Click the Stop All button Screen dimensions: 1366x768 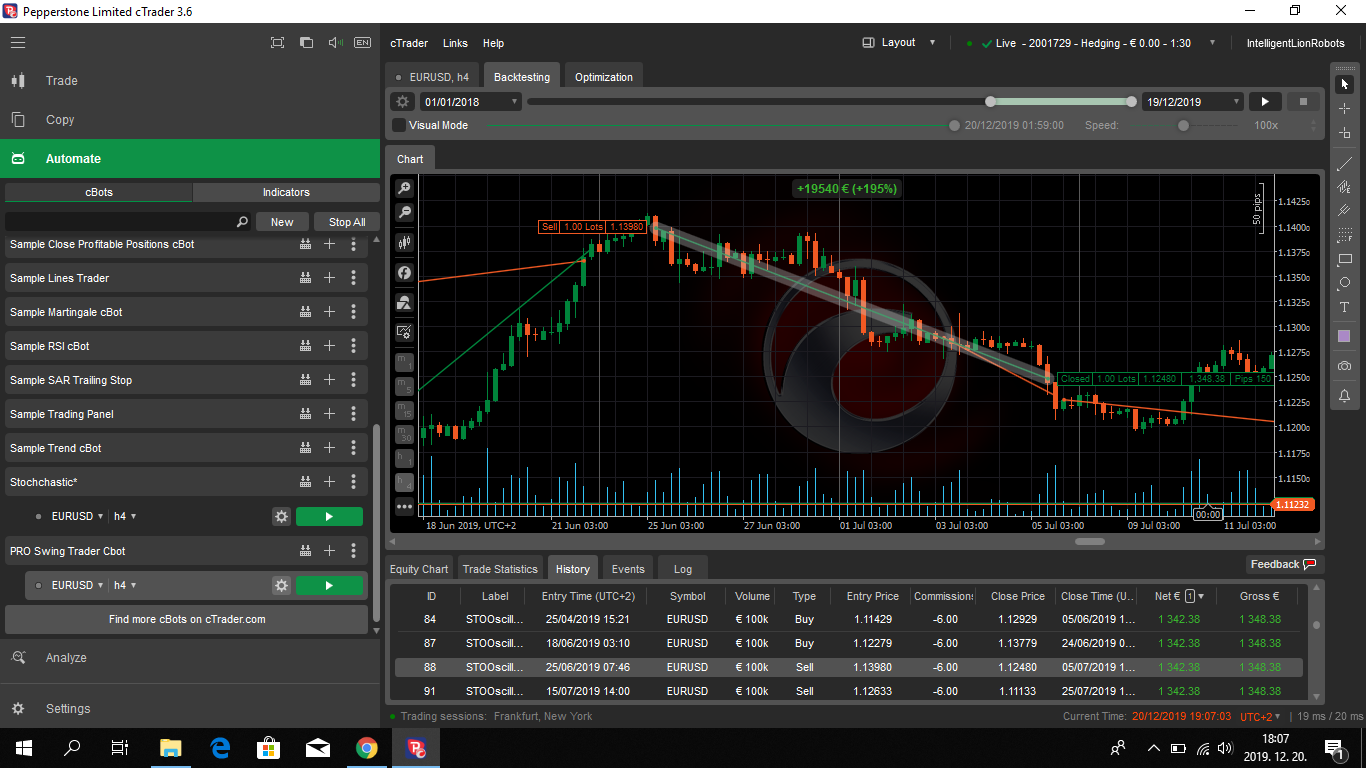click(x=346, y=221)
